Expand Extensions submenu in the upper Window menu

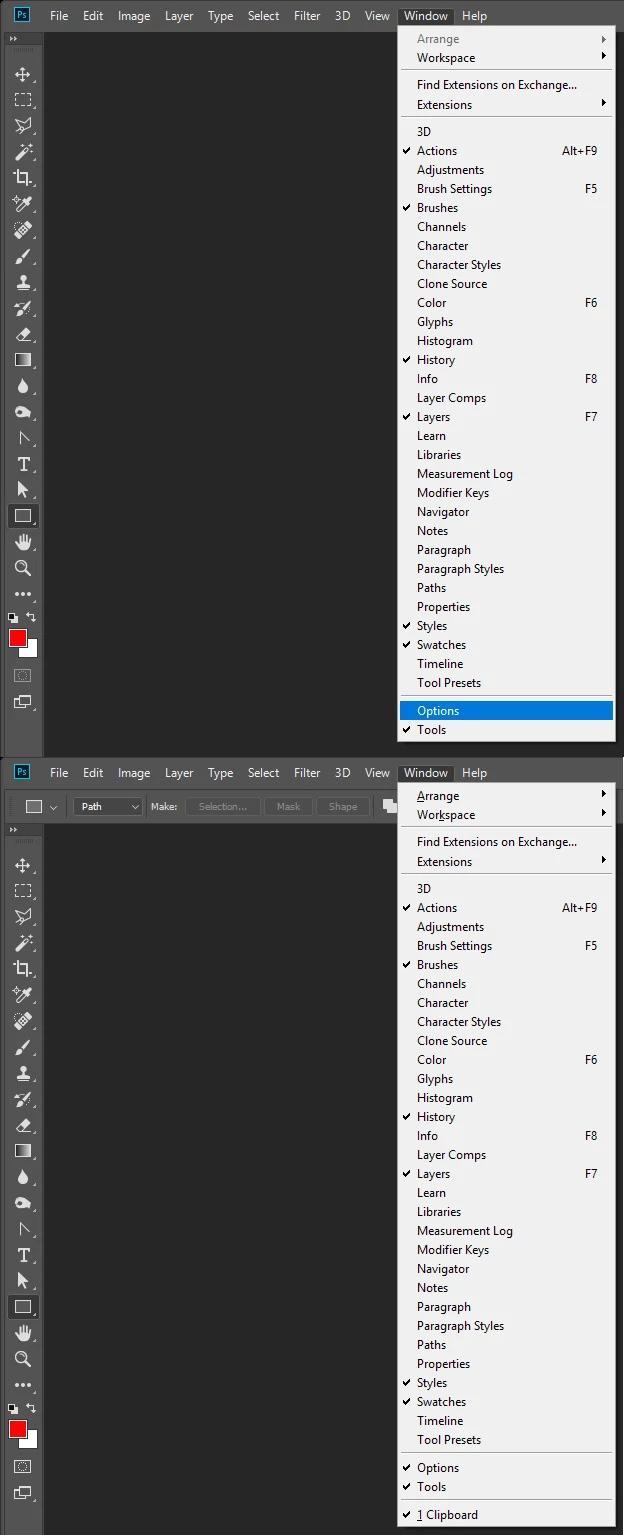[507, 105]
